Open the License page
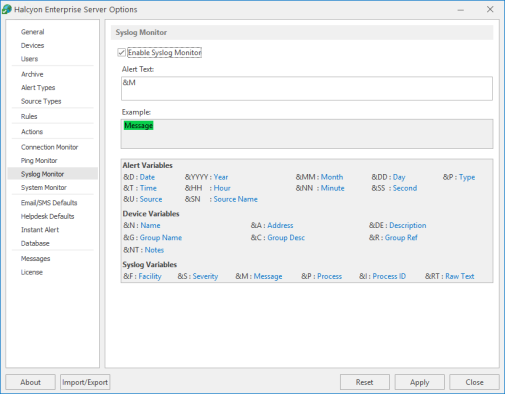Screen dimensions: 505x394 click(x=32, y=272)
